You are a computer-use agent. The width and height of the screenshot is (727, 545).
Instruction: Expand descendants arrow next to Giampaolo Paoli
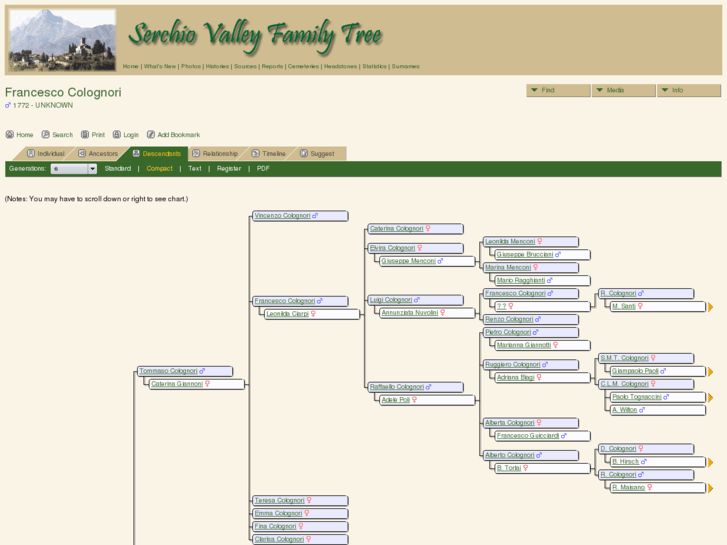710,372
